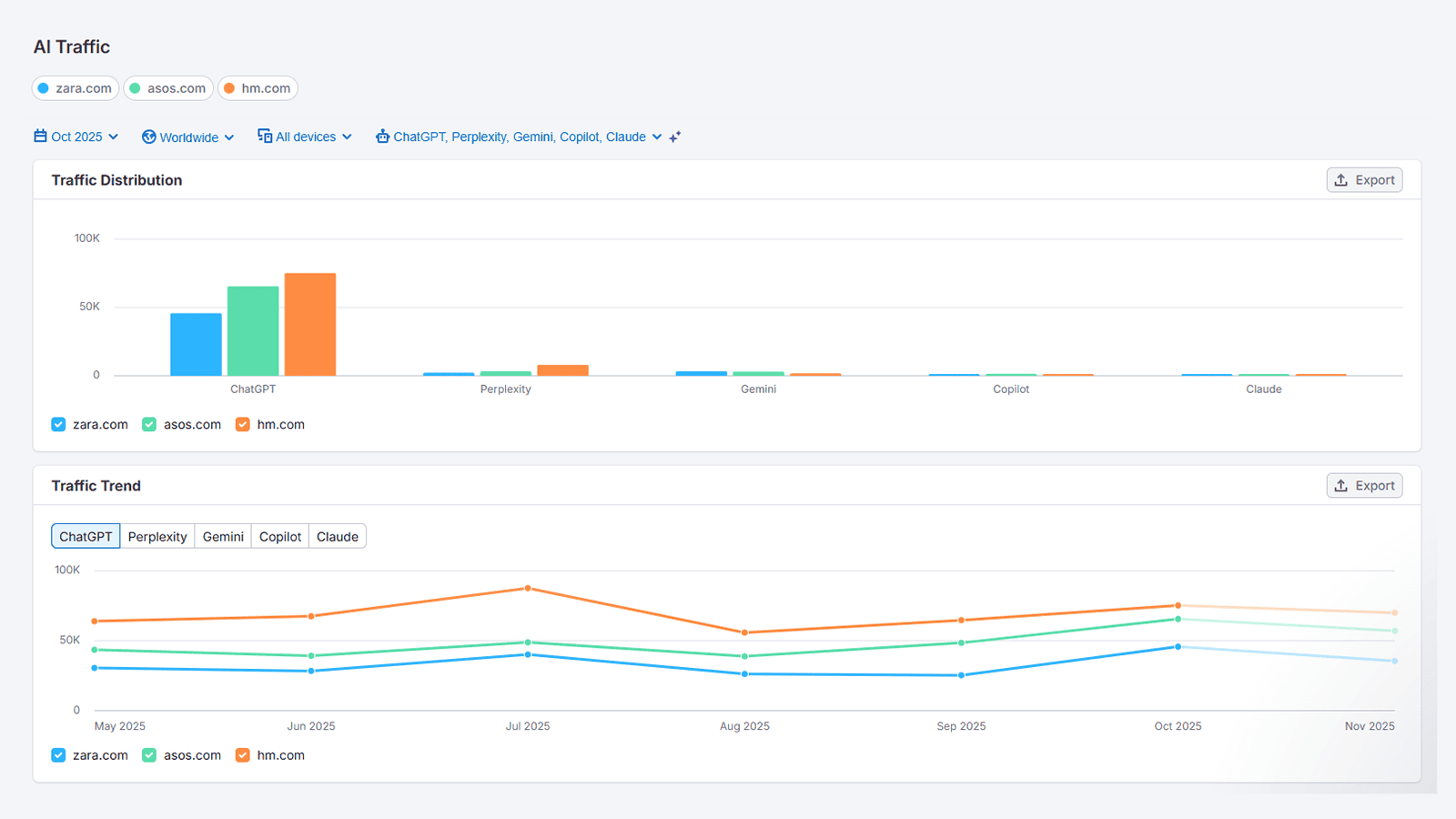Expand the All devices dropdown chevron

(347, 137)
